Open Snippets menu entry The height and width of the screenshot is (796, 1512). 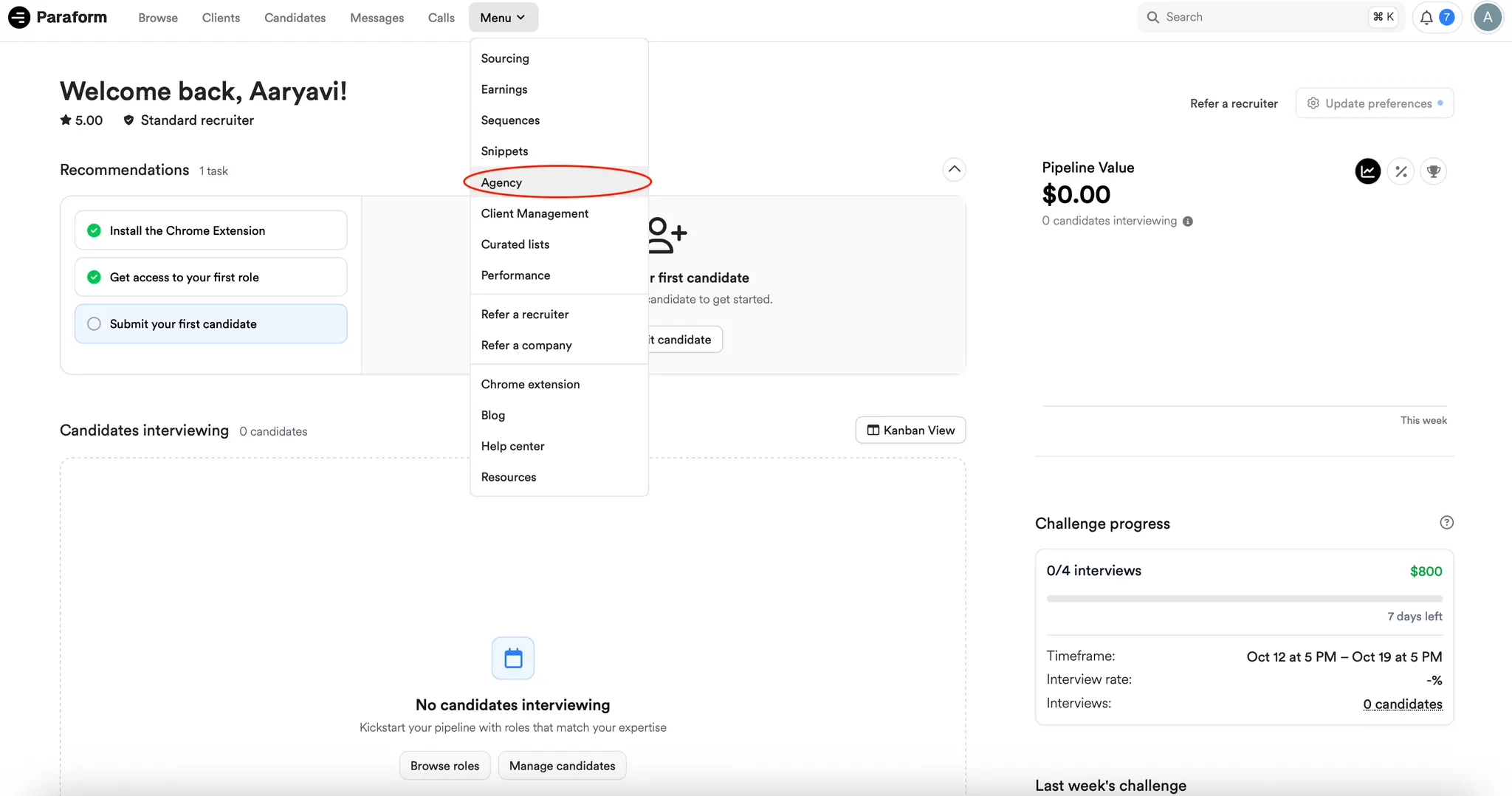click(x=559, y=151)
